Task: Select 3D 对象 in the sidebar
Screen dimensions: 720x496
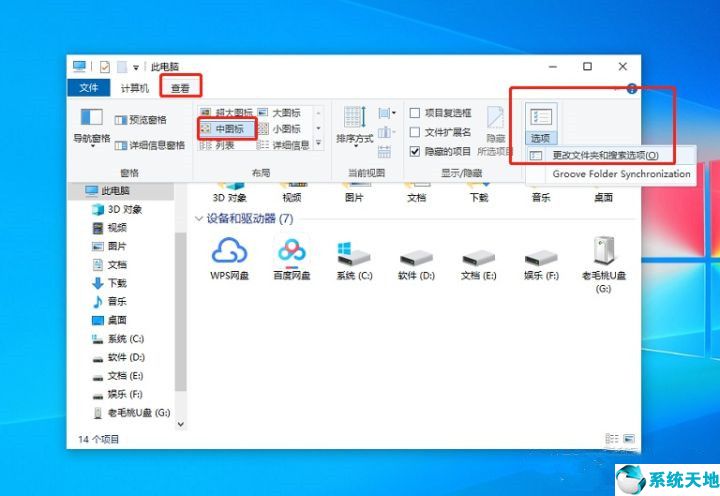Action: click(118, 209)
